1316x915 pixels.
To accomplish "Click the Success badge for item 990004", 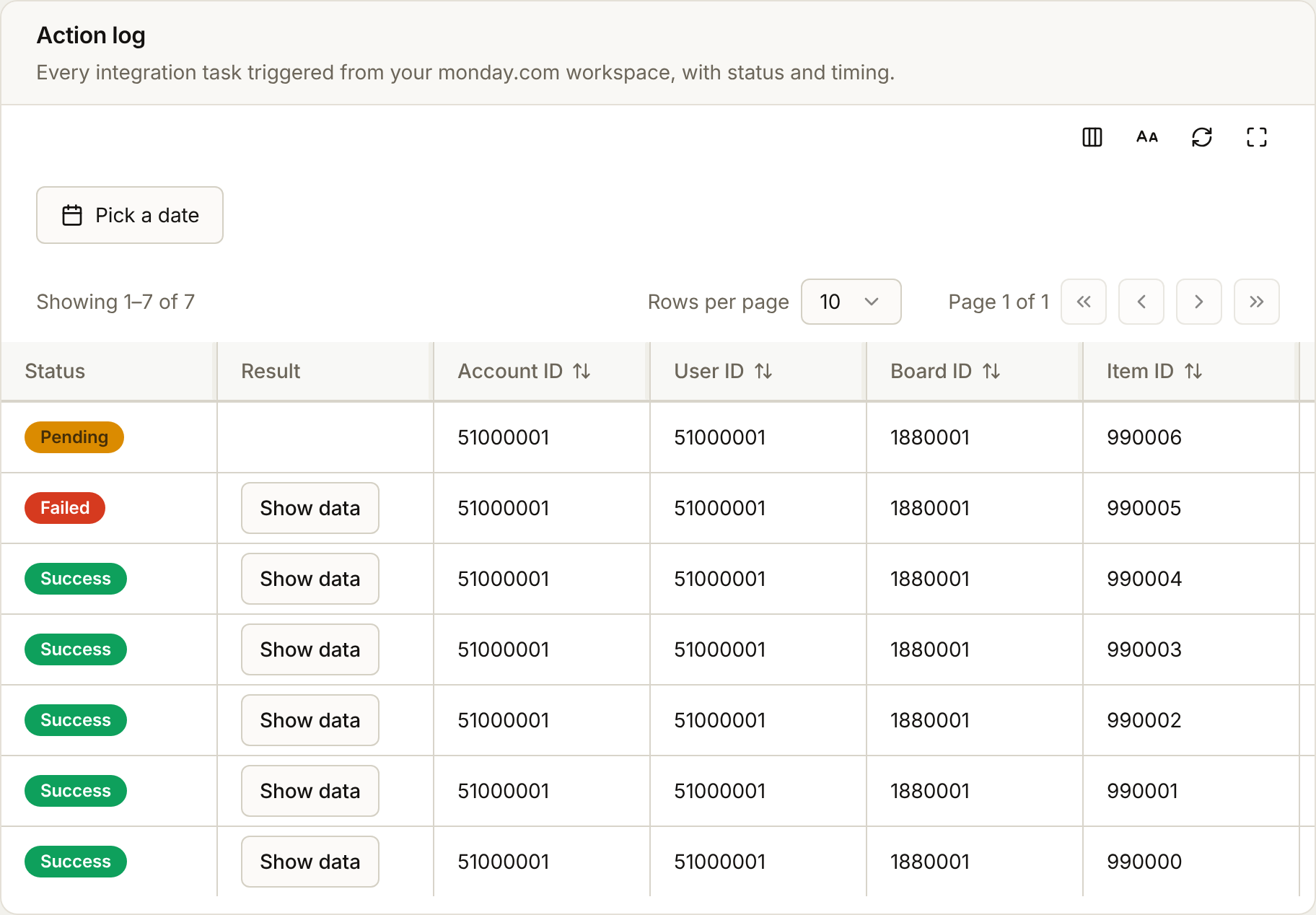I will tap(76, 579).
